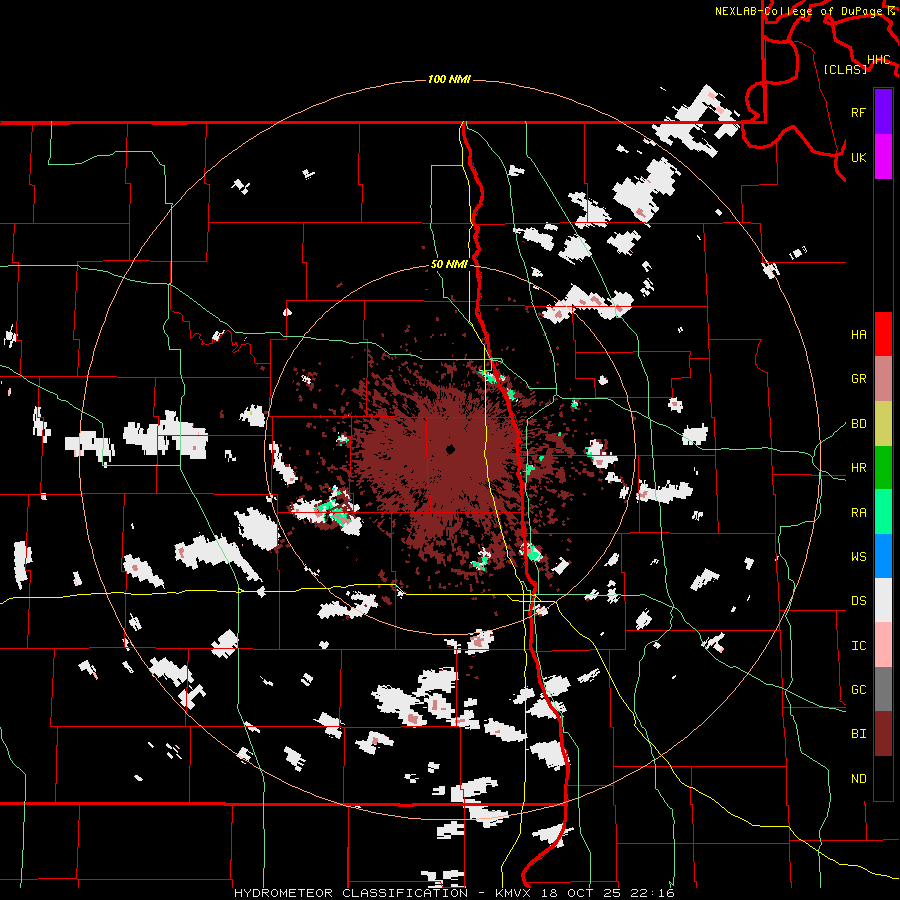Click the 'DS' legend label text
This screenshot has width=900, height=900.
[858, 600]
